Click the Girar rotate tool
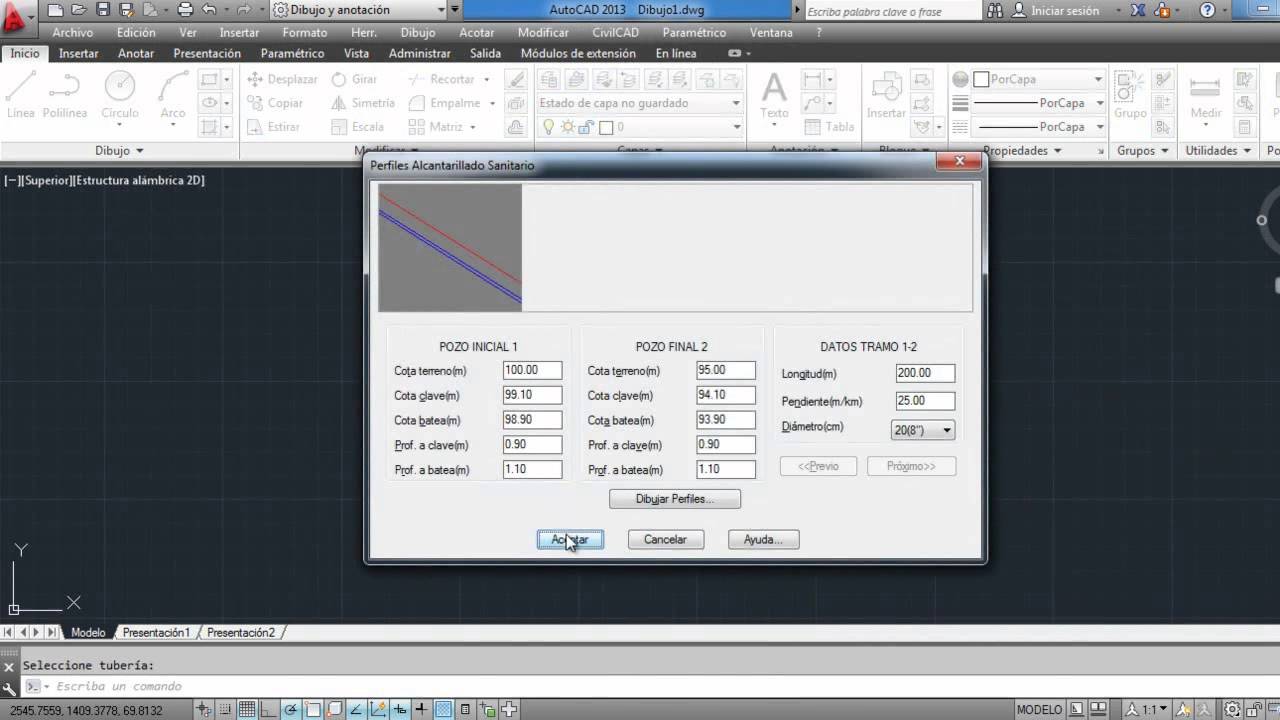 [x=354, y=79]
